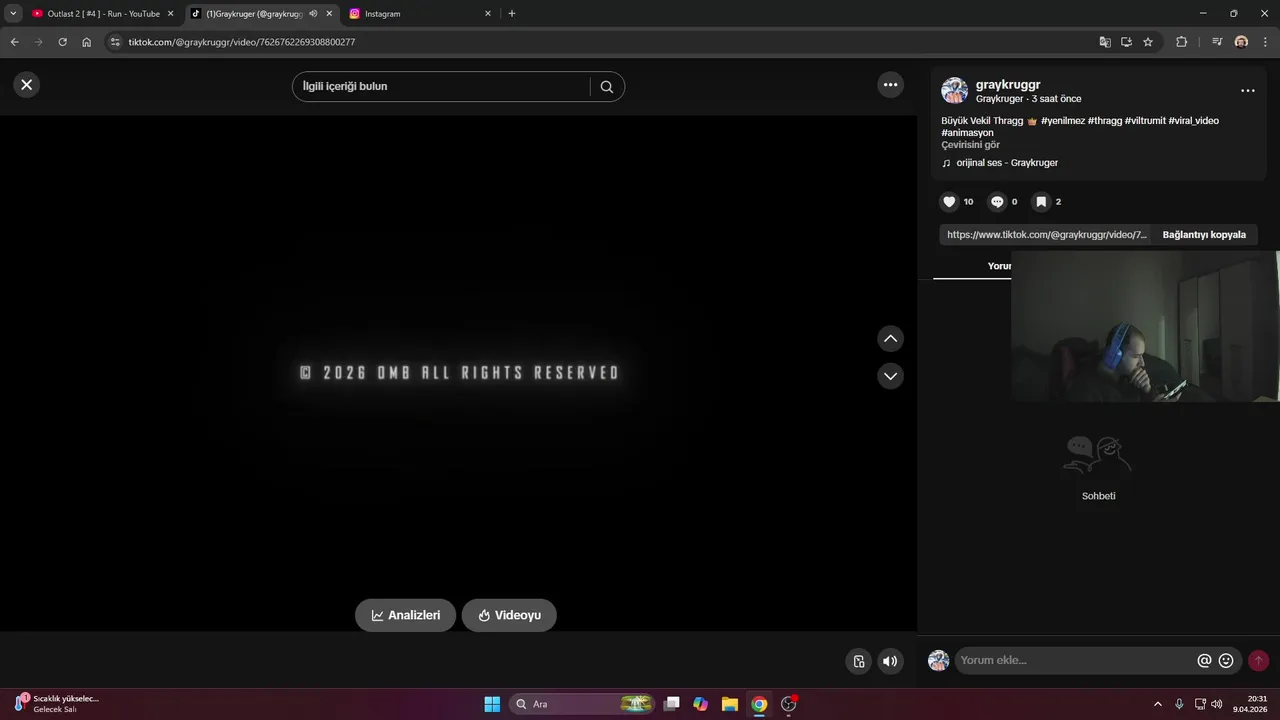Open the Extensions puzzle icon
This screenshot has width=1280, height=720.
tap(1181, 42)
